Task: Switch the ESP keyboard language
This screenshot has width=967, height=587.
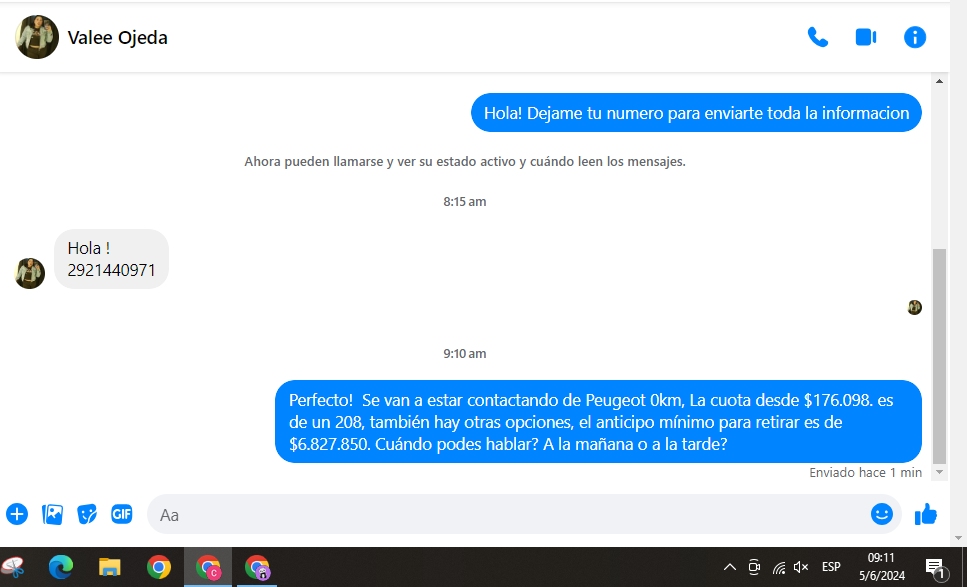Action: [831, 567]
